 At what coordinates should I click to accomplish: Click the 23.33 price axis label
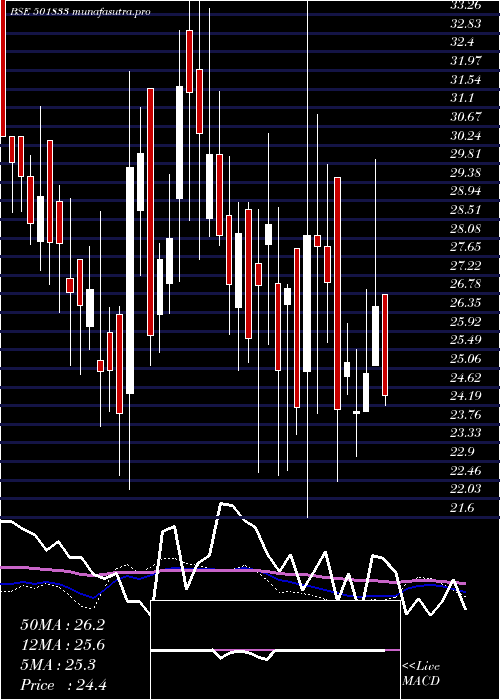[x=466, y=433]
